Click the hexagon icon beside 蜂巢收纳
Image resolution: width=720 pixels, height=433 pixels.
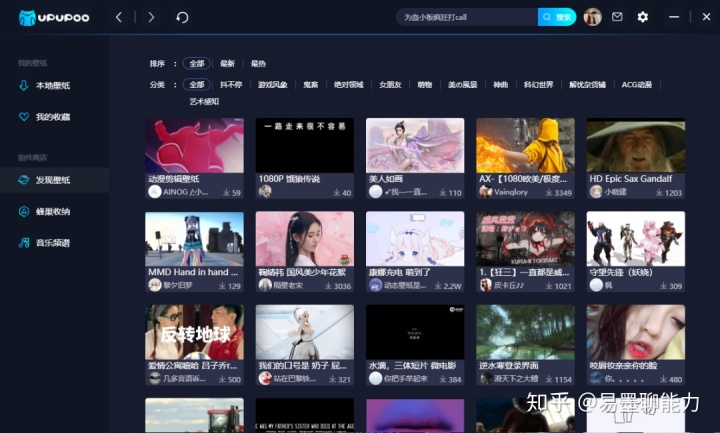pyautogui.click(x=24, y=211)
